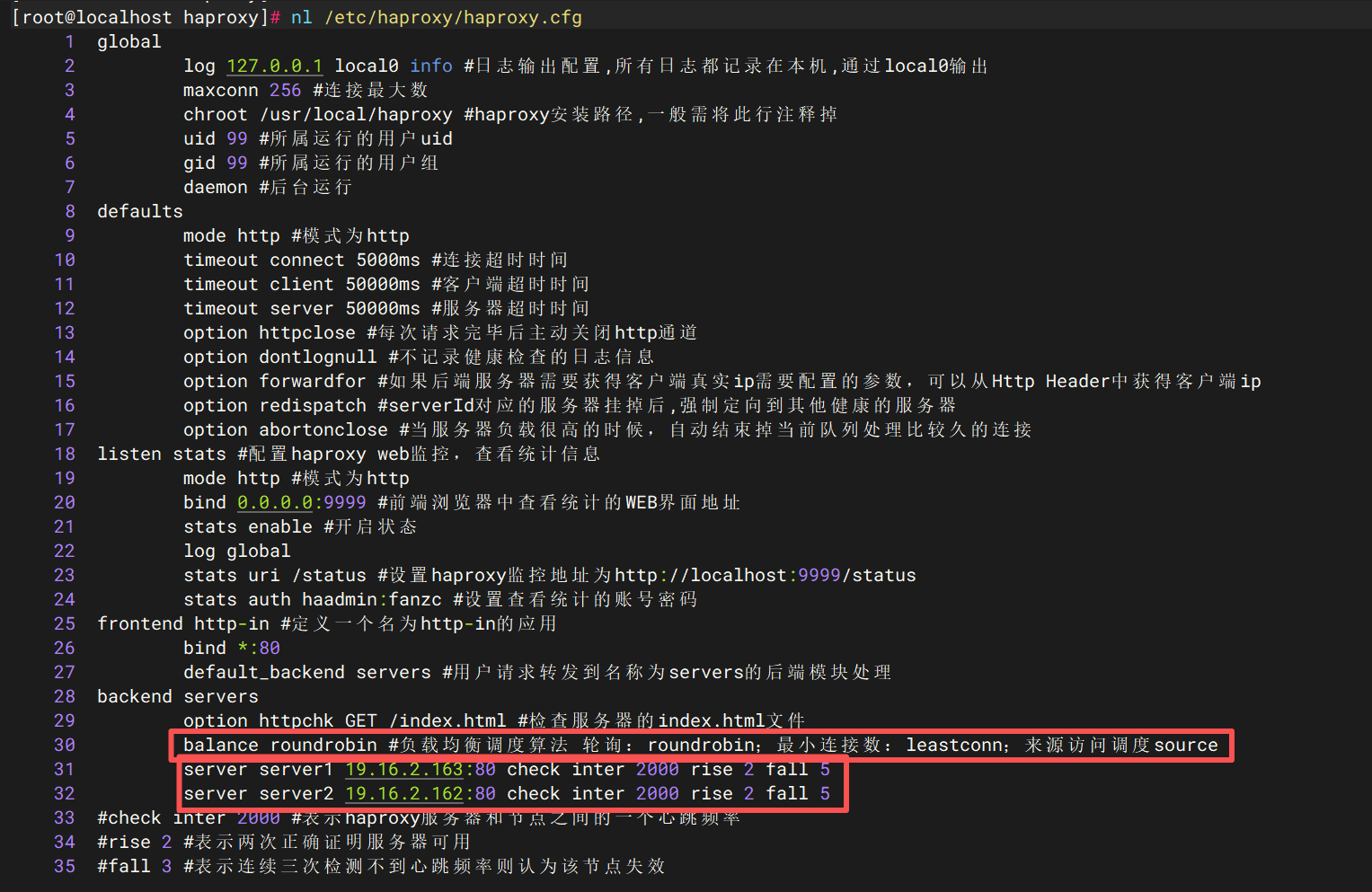Screen dimensions: 1372x892
Task: Select the http://localhost:9999/status URL in the comment
Action: (766, 575)
